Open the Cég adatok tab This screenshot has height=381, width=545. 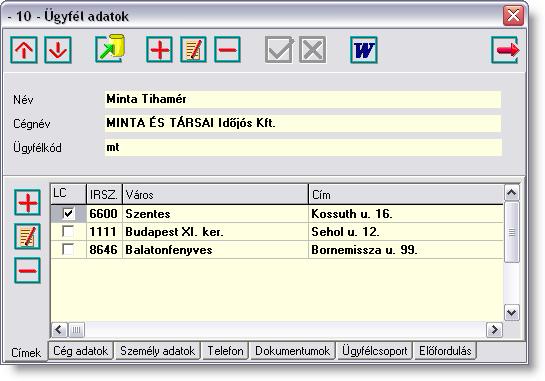[x=81, y=351]
